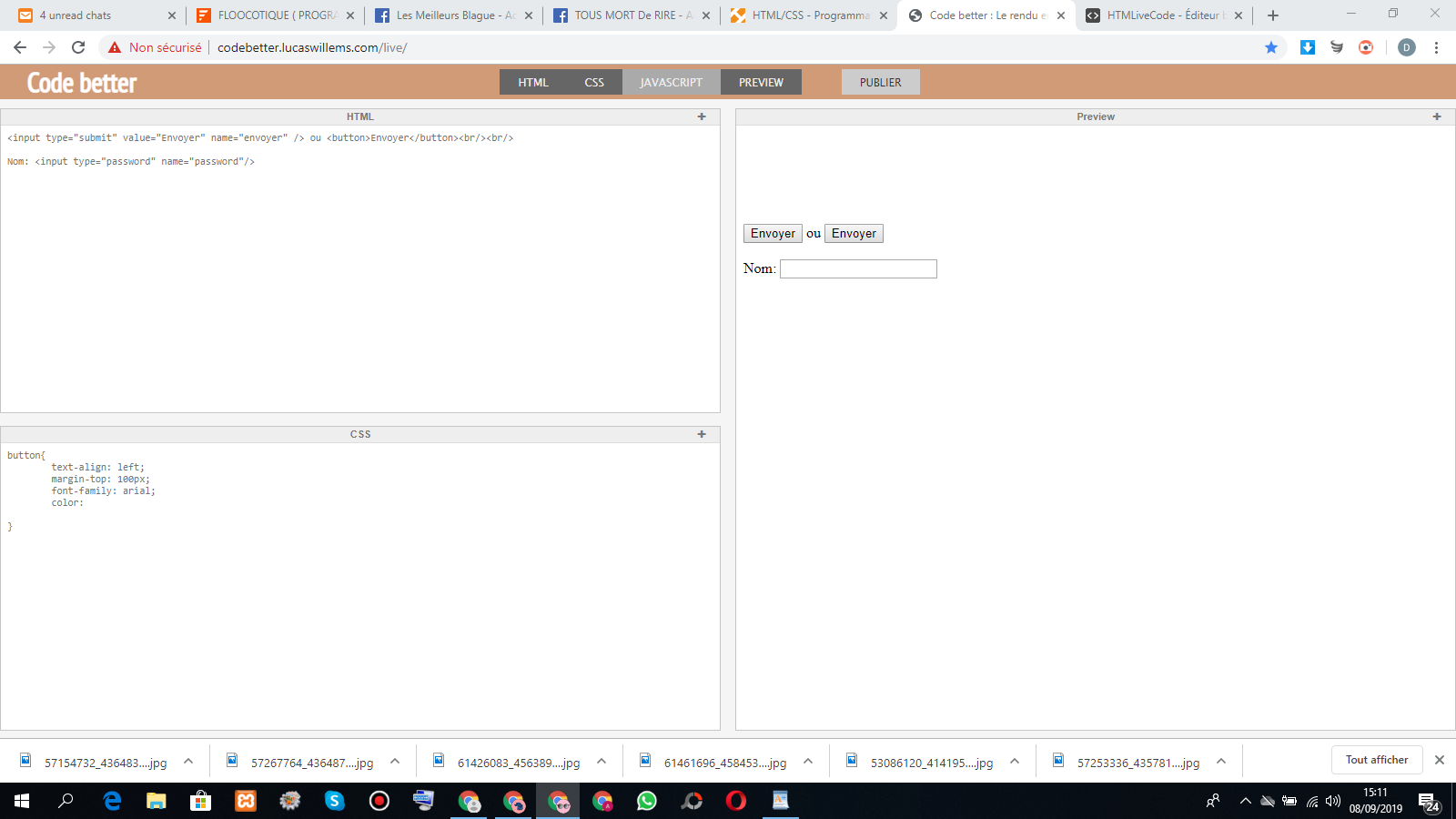Reload the page with refresh icon
The width and height of the screenshot is (1456, 819).
click(78, 47)
